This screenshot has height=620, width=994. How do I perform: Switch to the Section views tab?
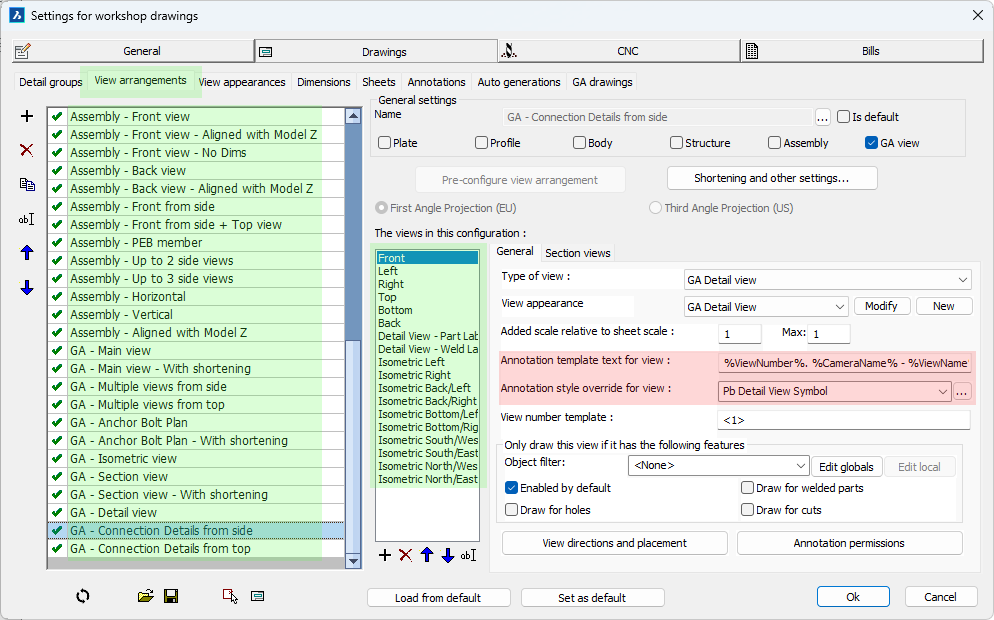[577, 253]
